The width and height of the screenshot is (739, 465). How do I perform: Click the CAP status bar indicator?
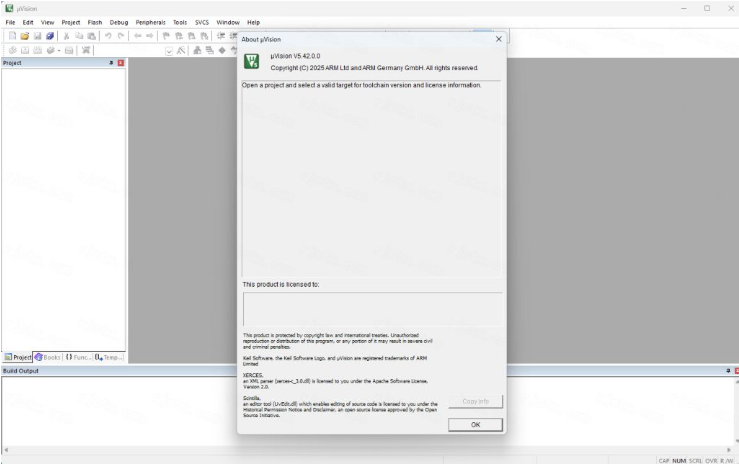click(x=664, y=460)
